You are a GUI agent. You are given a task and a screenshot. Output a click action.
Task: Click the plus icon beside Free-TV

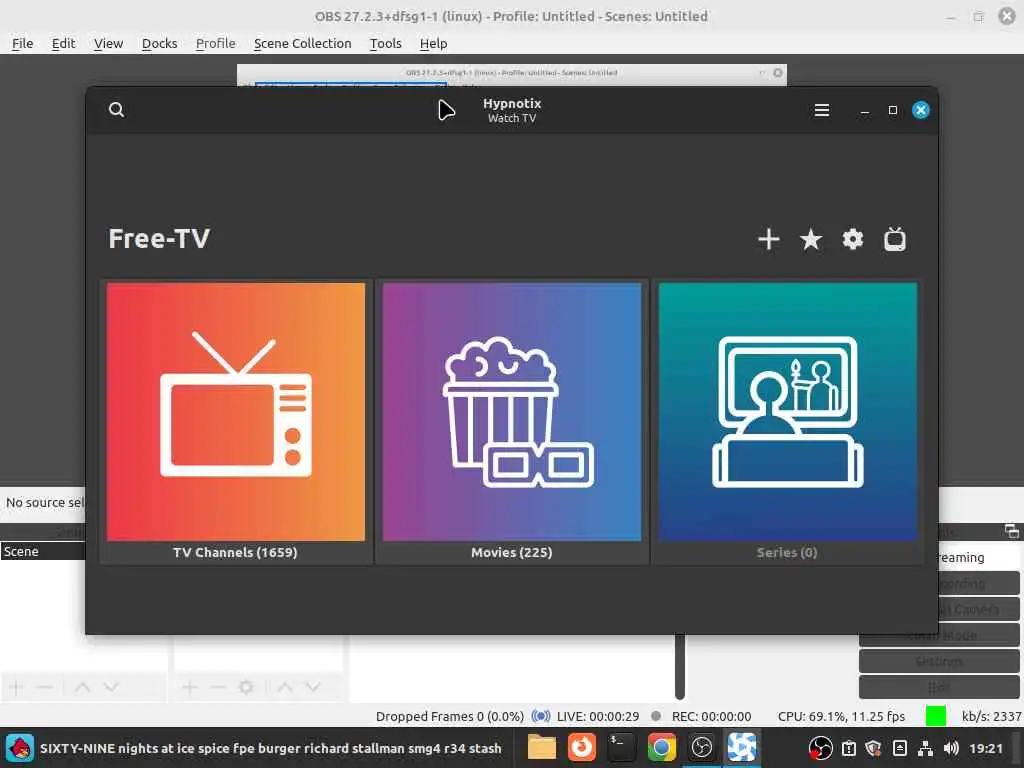769,239
